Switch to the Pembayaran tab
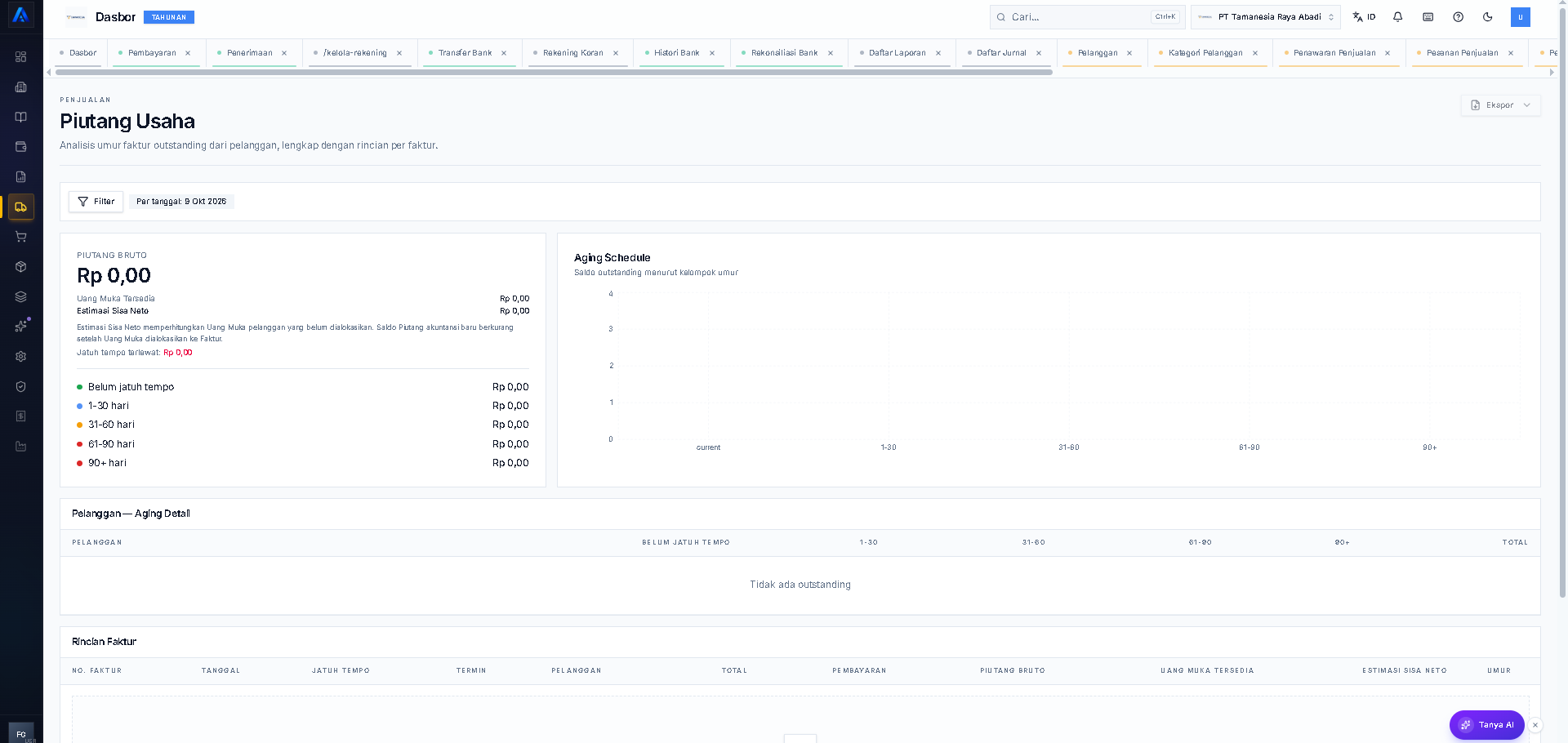 (152, 53)
